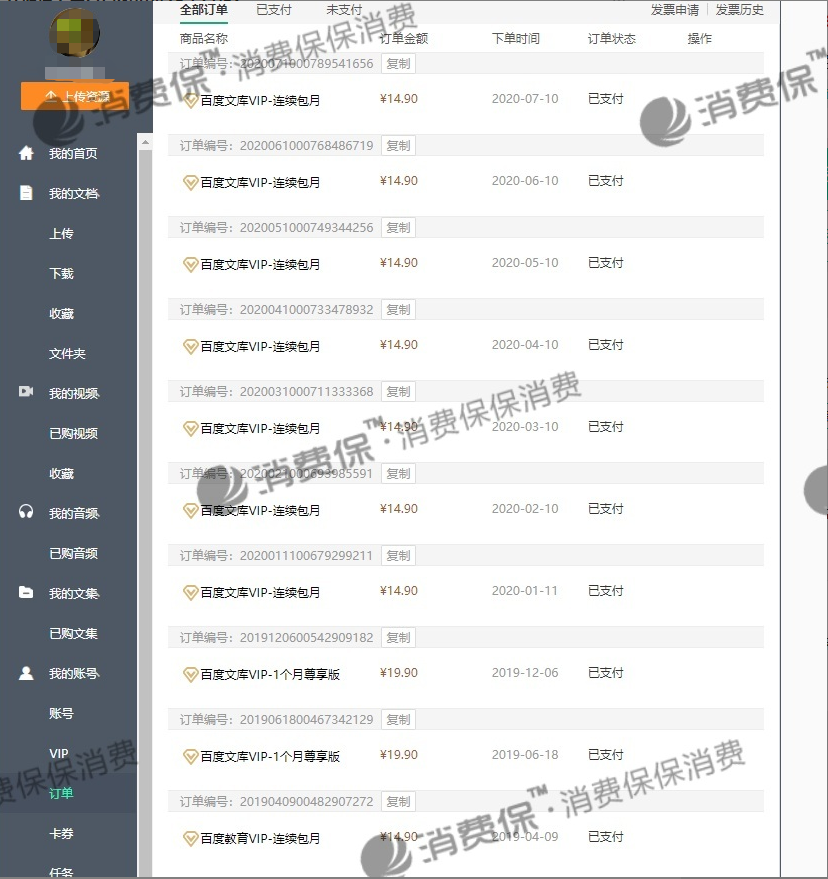The height and width of the screenshot is (879, 828).
Task: Select 已购文集 in the sidebar
Action: 73,633
